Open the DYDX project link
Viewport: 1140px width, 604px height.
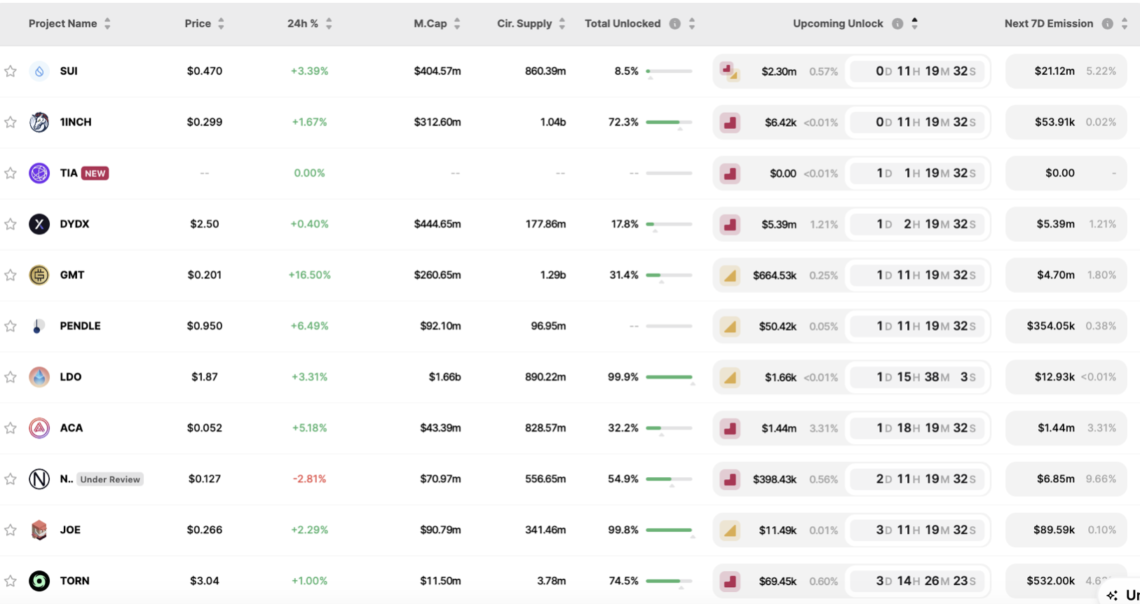74,224
